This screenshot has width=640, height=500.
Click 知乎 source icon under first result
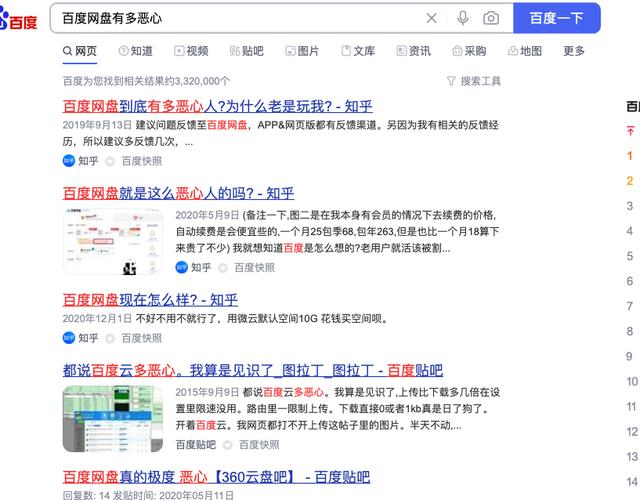69,161
